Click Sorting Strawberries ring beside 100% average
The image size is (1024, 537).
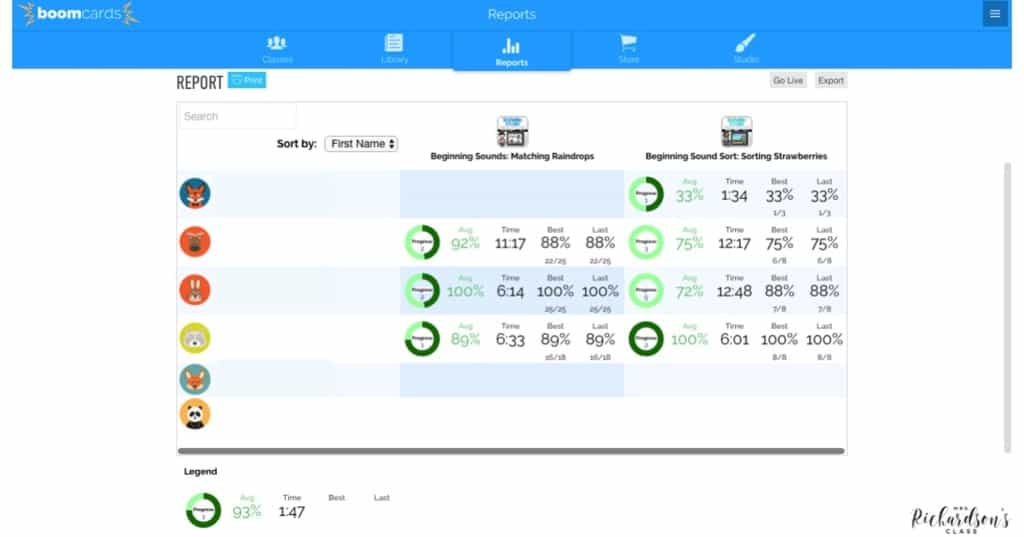646,339
